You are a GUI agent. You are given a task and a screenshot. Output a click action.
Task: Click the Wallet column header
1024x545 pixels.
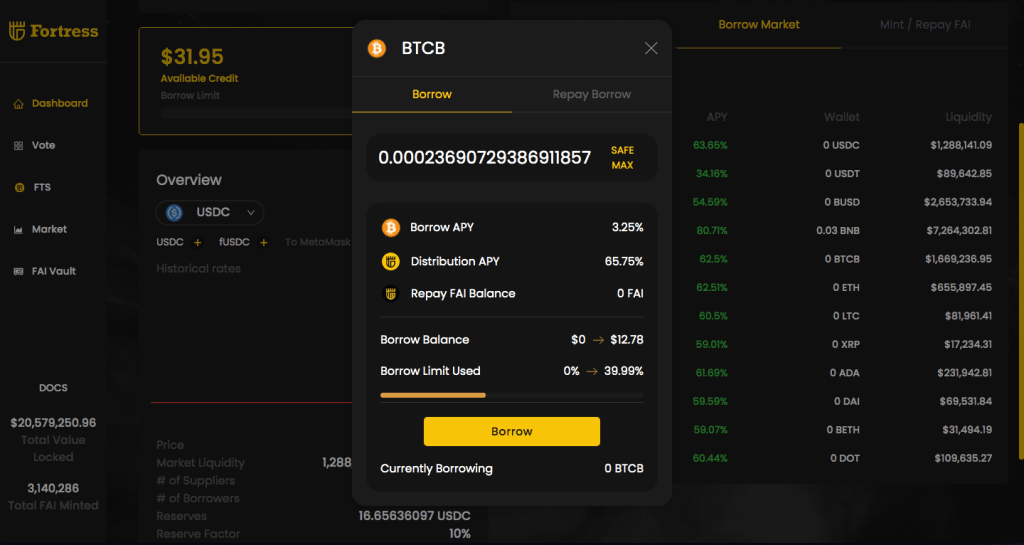click(x=841, y=117)
